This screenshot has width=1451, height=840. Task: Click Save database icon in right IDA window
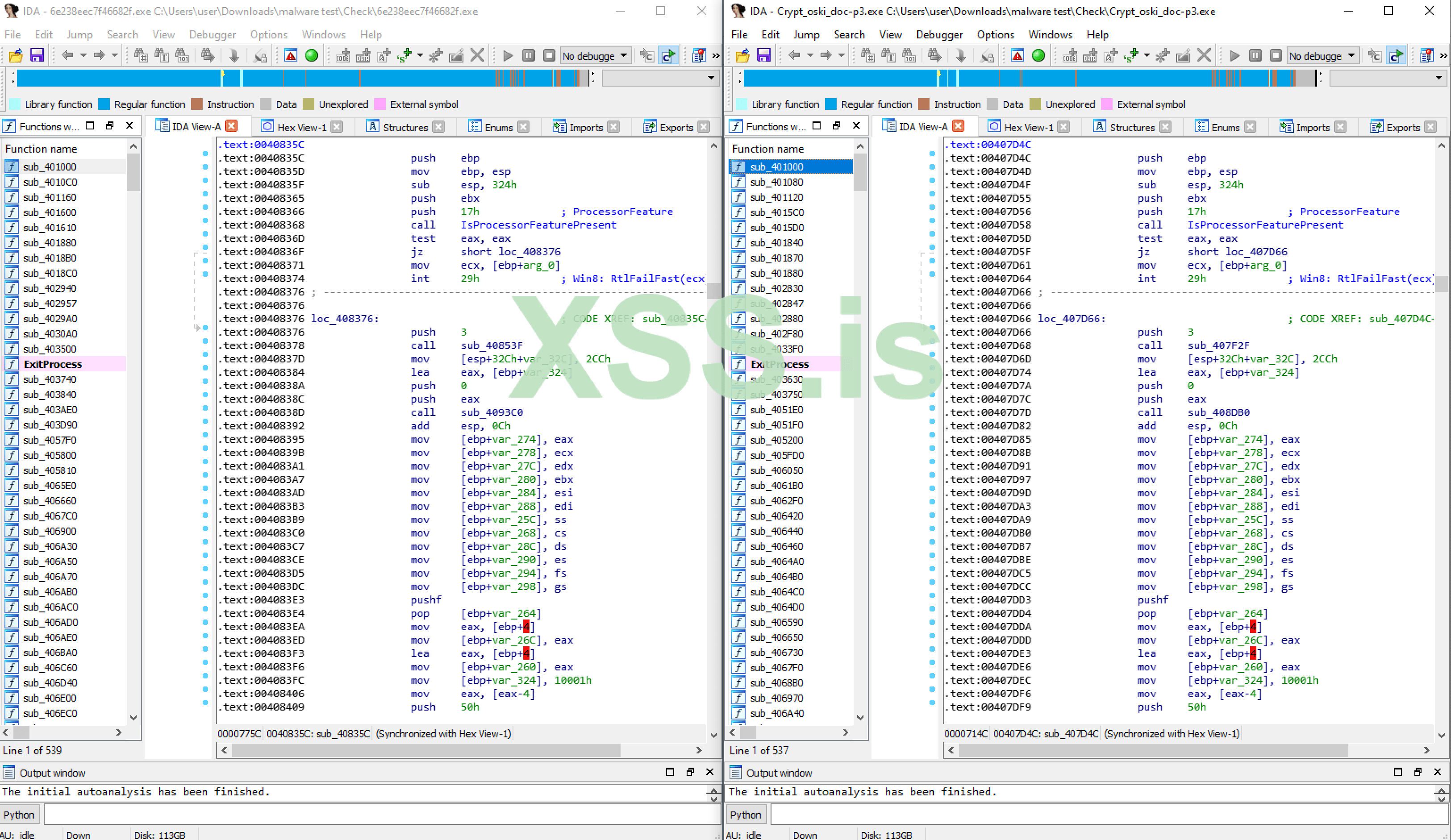pyautogui.click(x=763, y=56)
